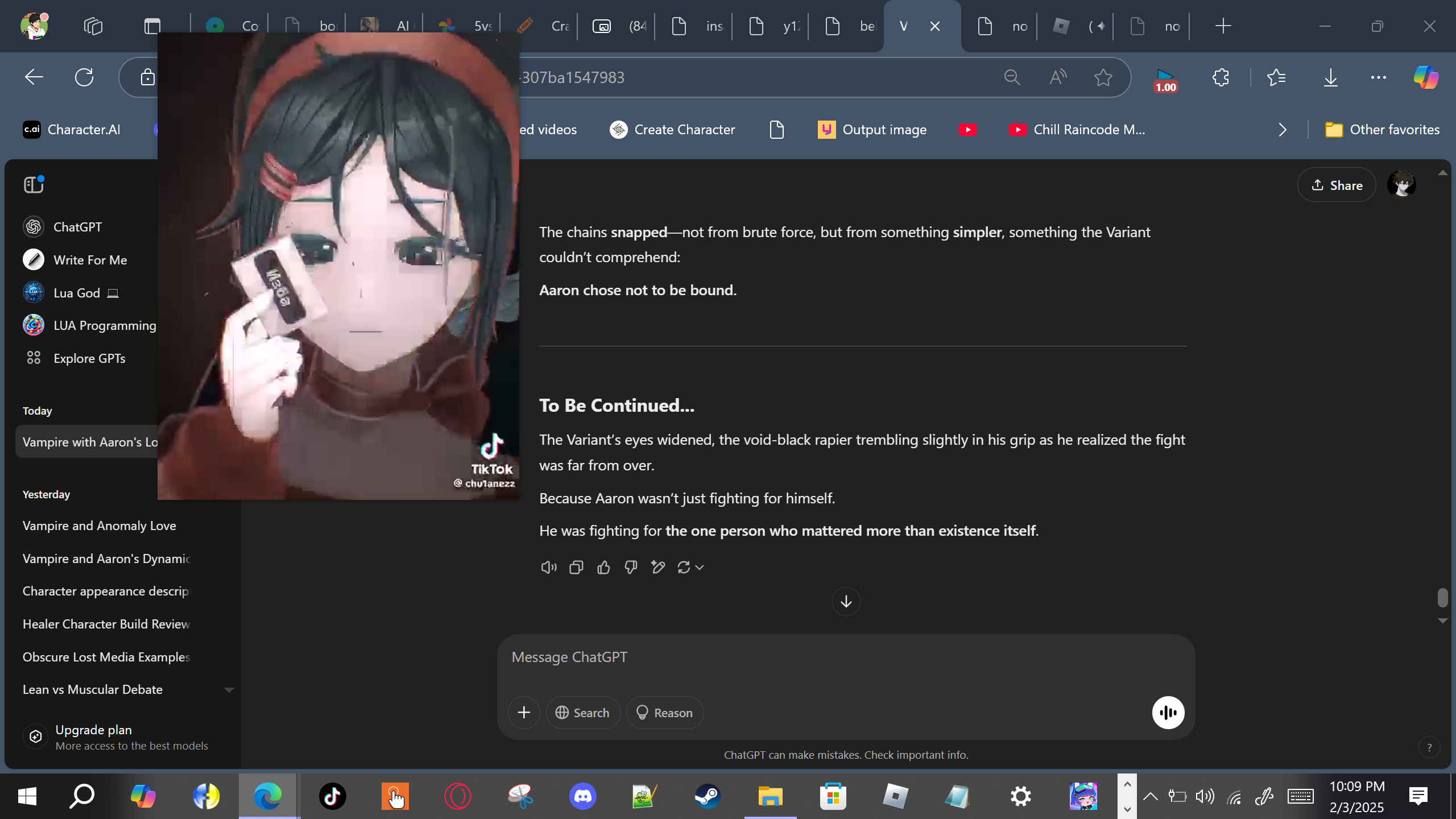Image resolution: width=1456 pixels, height=819 pixels.
Task: Click the taskbar scroll down arrow
Action: (1127, 808)
